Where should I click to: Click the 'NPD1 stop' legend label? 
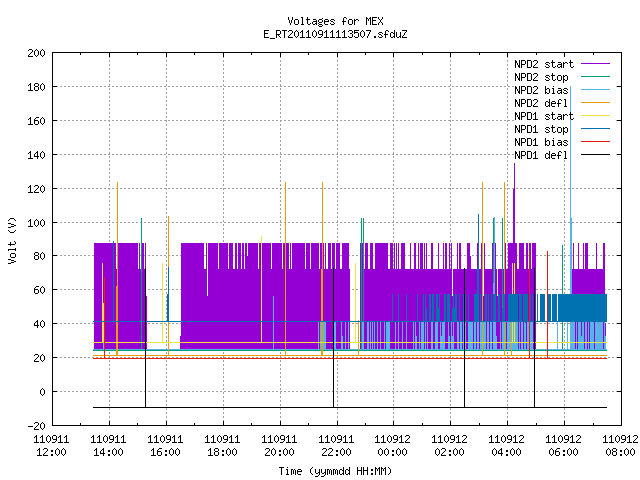(541, 129)
